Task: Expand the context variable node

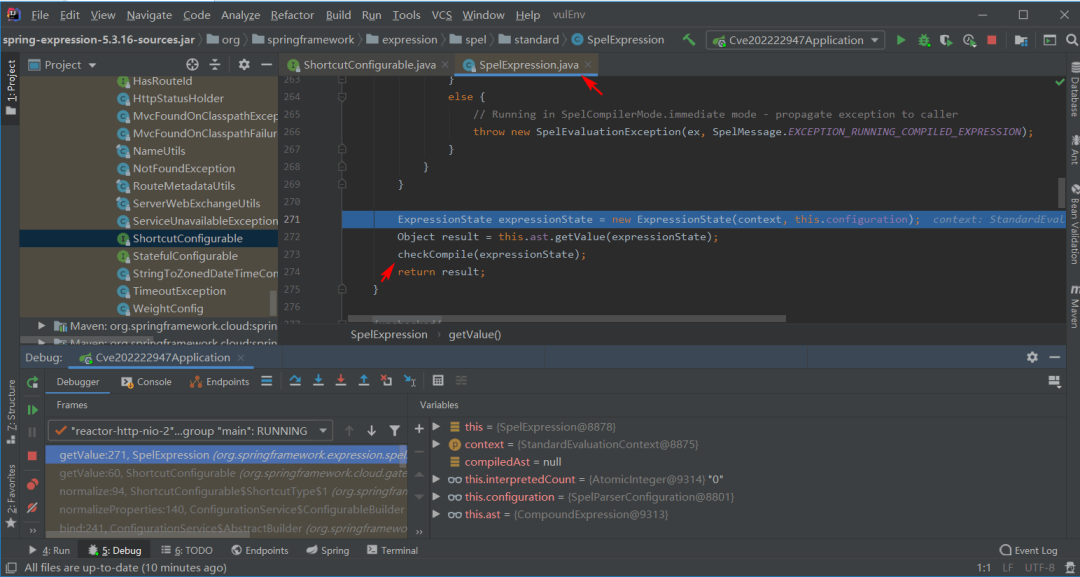Action: click(x=436, y=444)
